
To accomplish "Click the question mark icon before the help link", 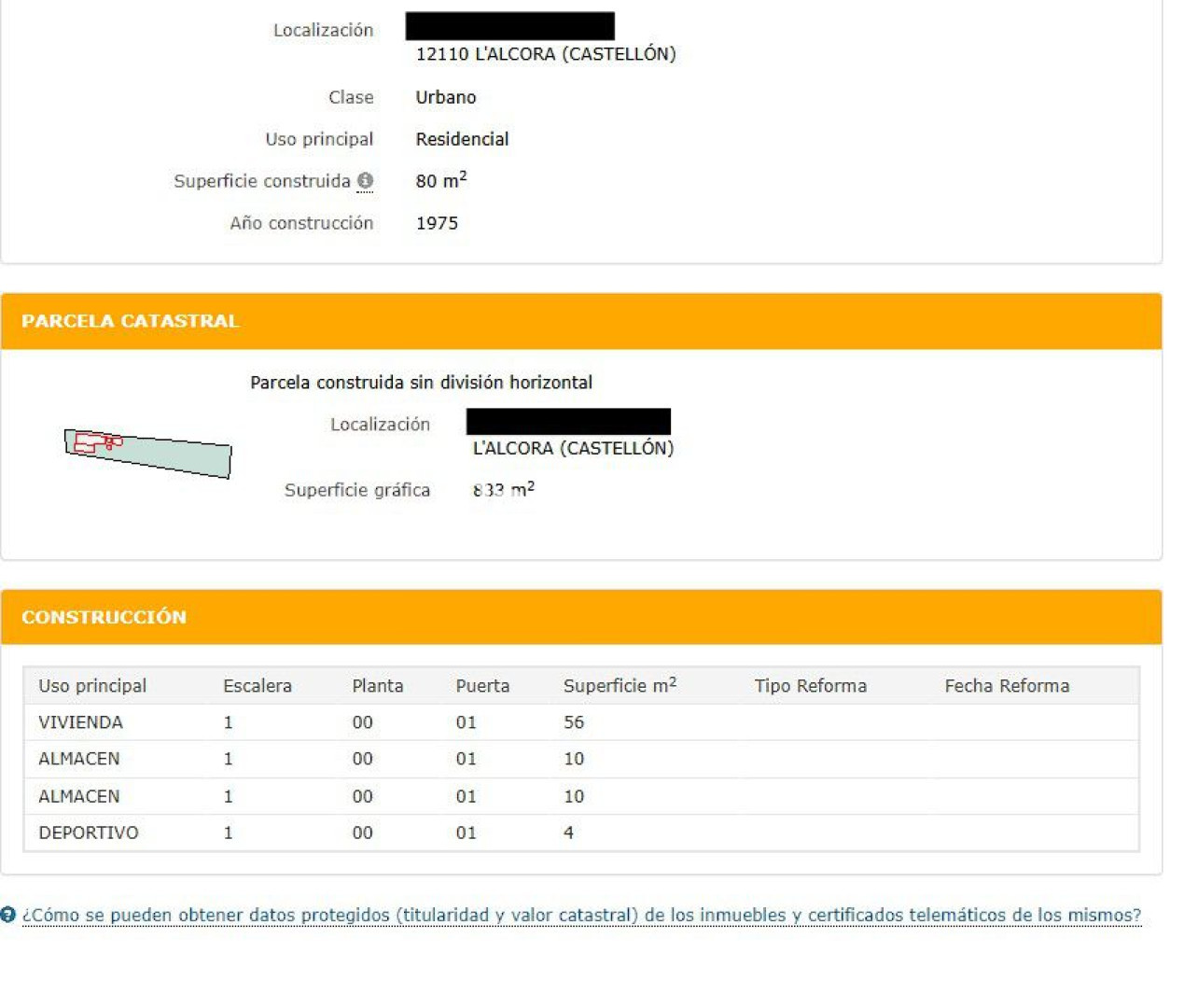I will point(8,915).
